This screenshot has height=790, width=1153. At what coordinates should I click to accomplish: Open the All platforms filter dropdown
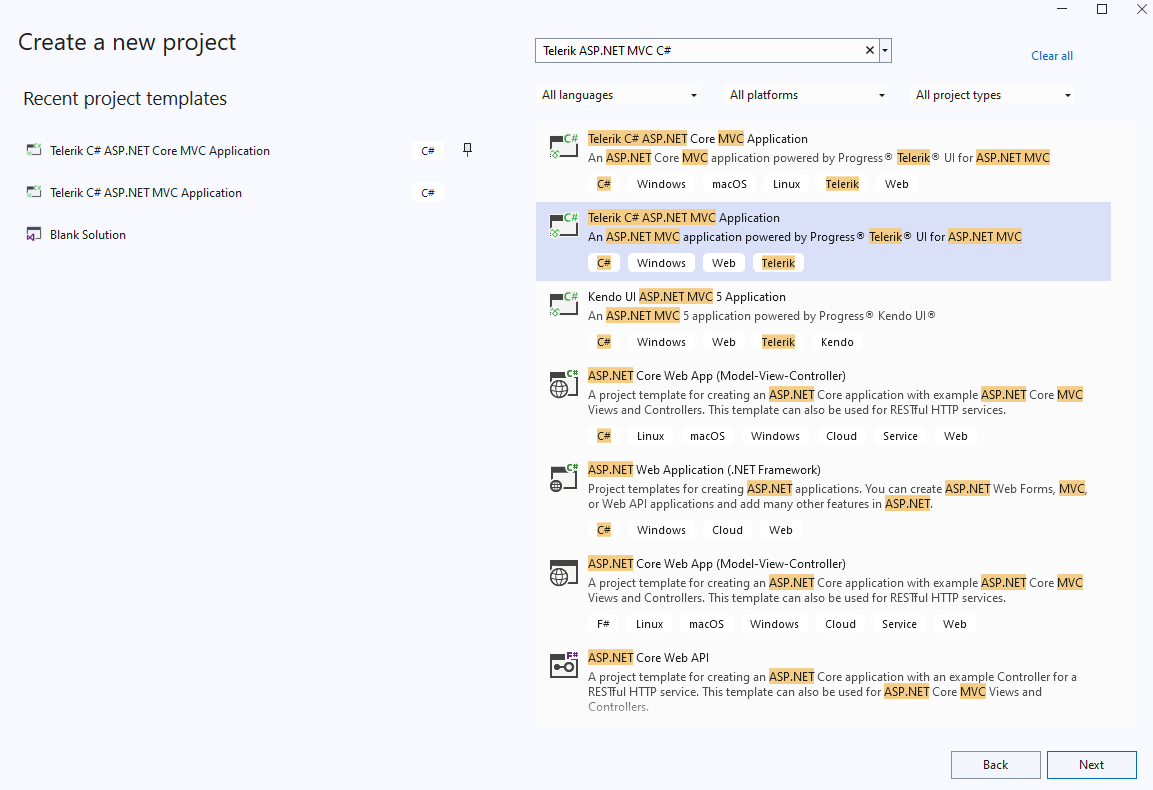point(807,95)
